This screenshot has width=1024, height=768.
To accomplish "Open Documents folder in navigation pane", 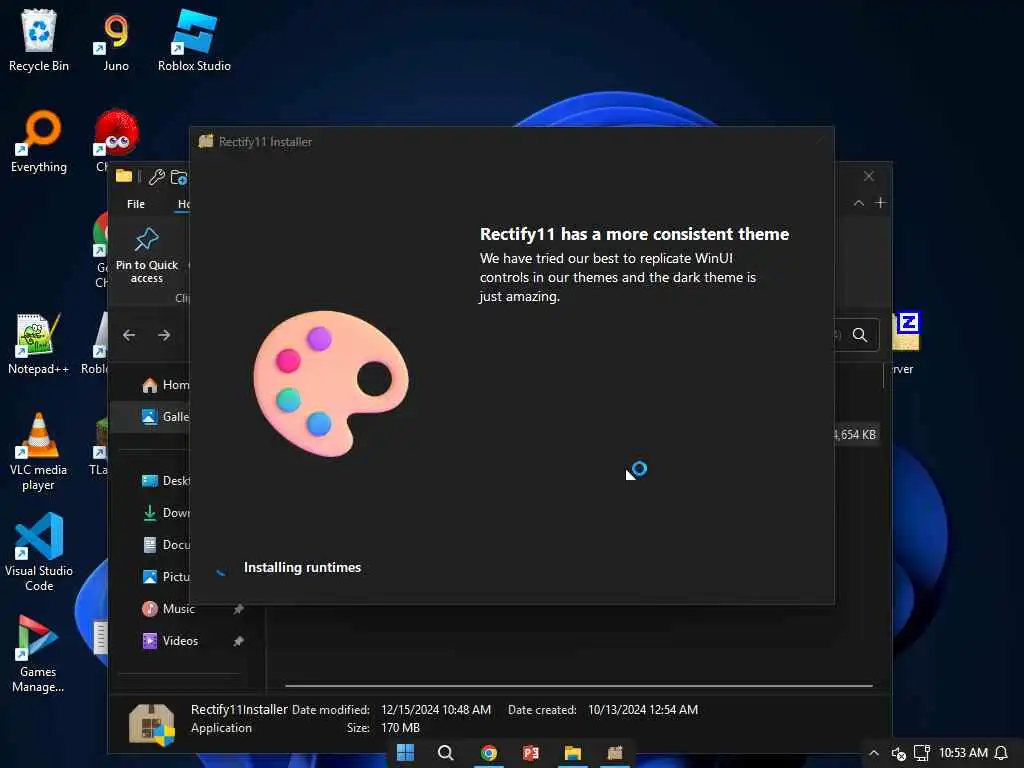I will point(166,545).
